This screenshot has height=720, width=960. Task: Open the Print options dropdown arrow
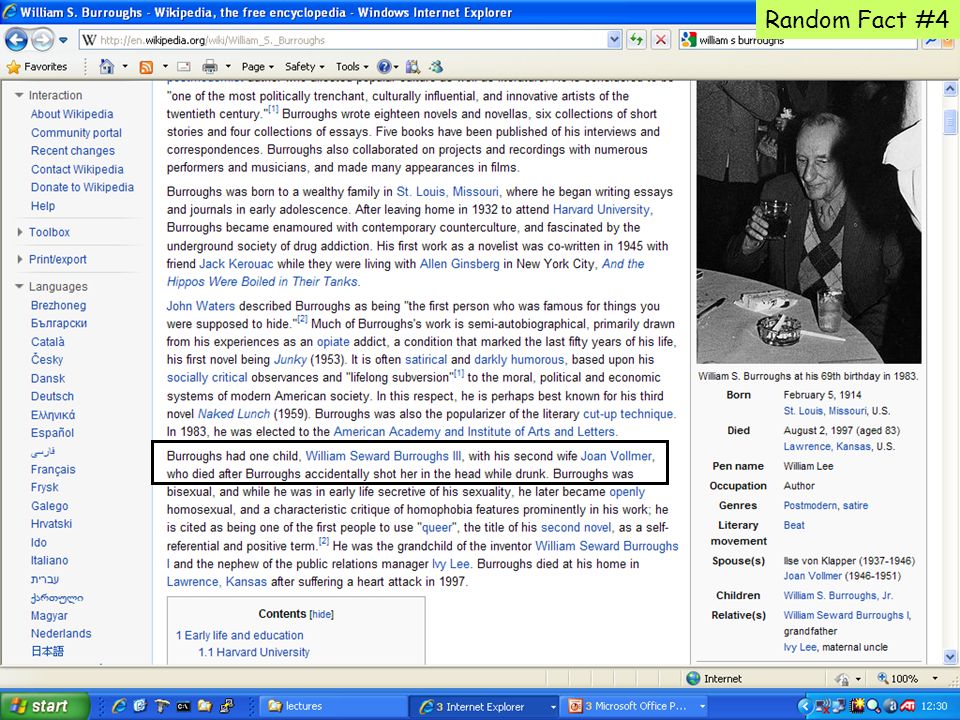point(228,67)
